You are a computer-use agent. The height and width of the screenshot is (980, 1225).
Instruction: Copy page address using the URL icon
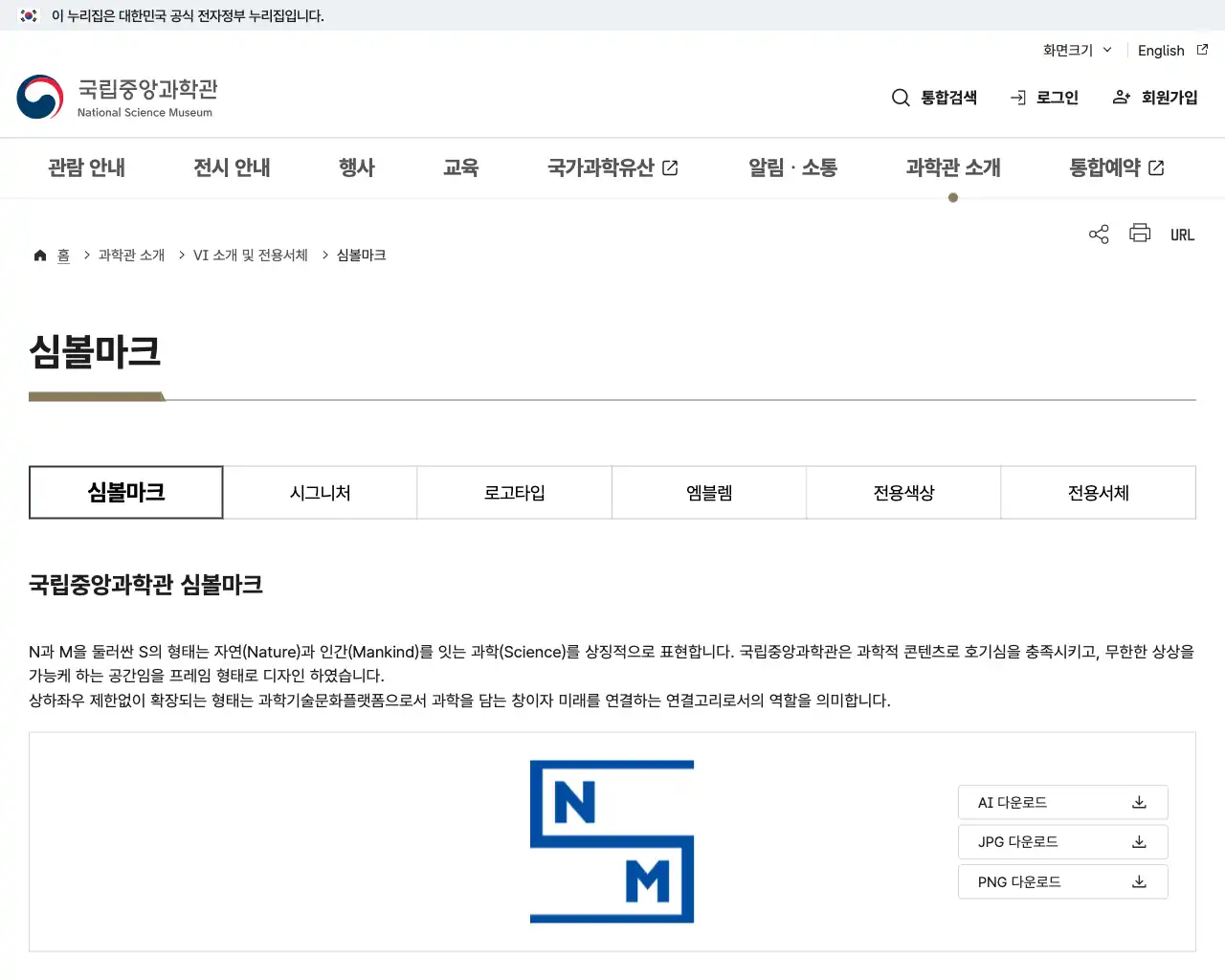tap(1182, 234)
